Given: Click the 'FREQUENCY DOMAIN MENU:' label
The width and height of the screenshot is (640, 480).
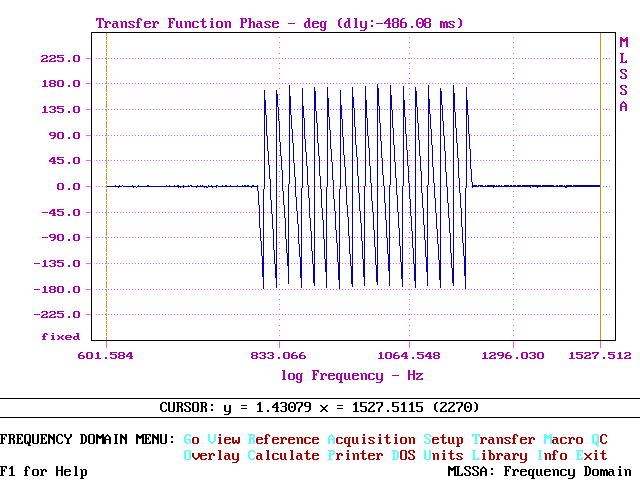Looking at the screenshot, I should tap(87, 440).
